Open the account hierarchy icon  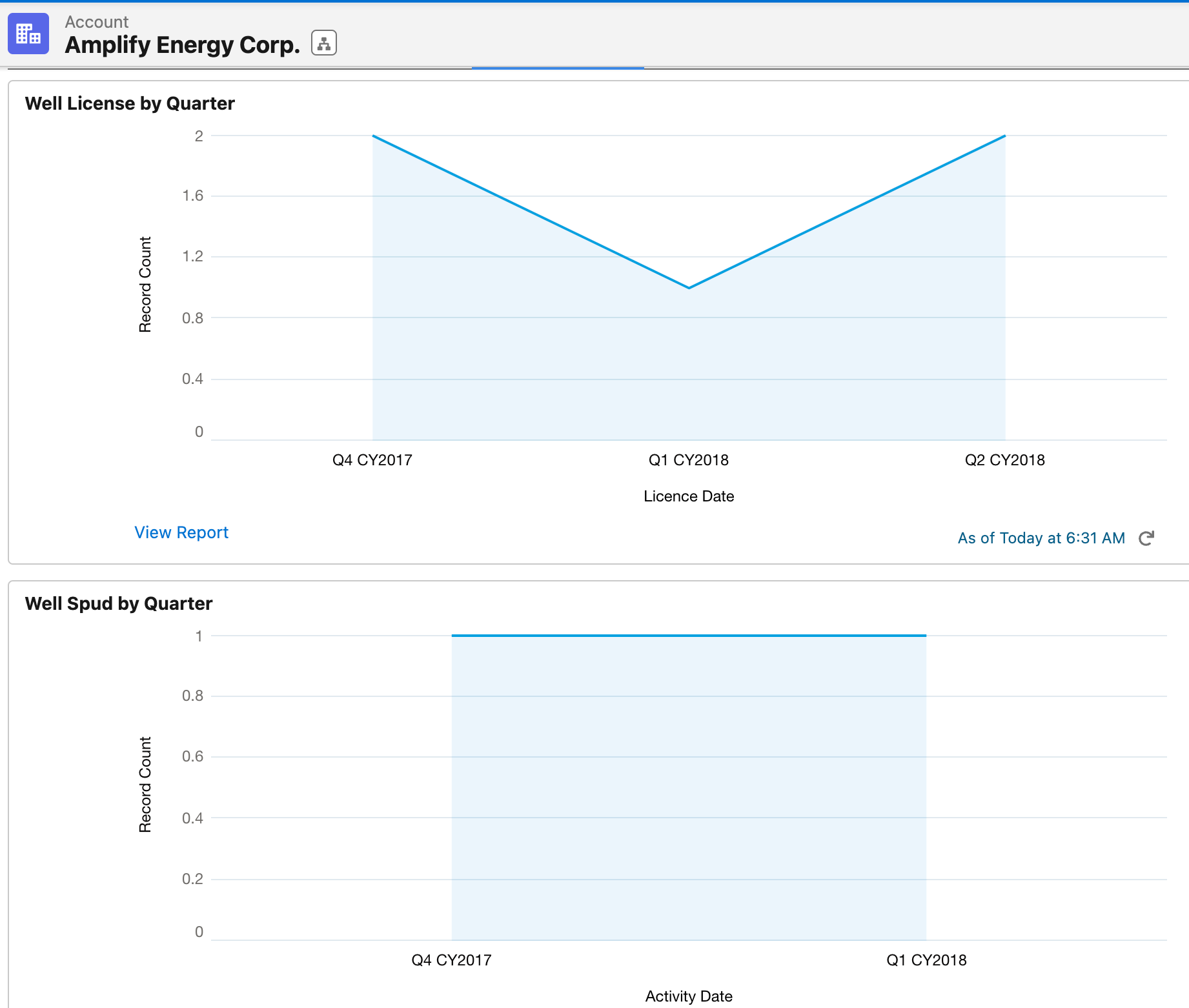[x=323, y=43]
